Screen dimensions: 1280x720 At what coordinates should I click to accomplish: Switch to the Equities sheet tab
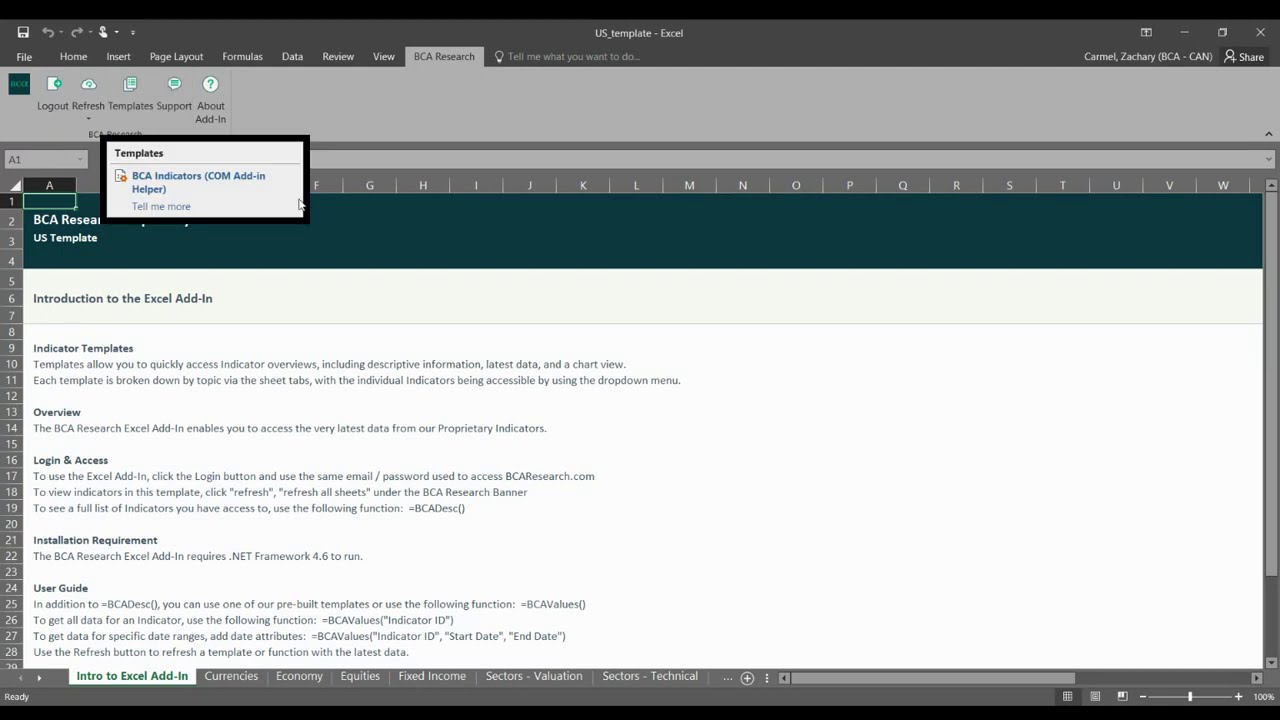pos(360,677)
